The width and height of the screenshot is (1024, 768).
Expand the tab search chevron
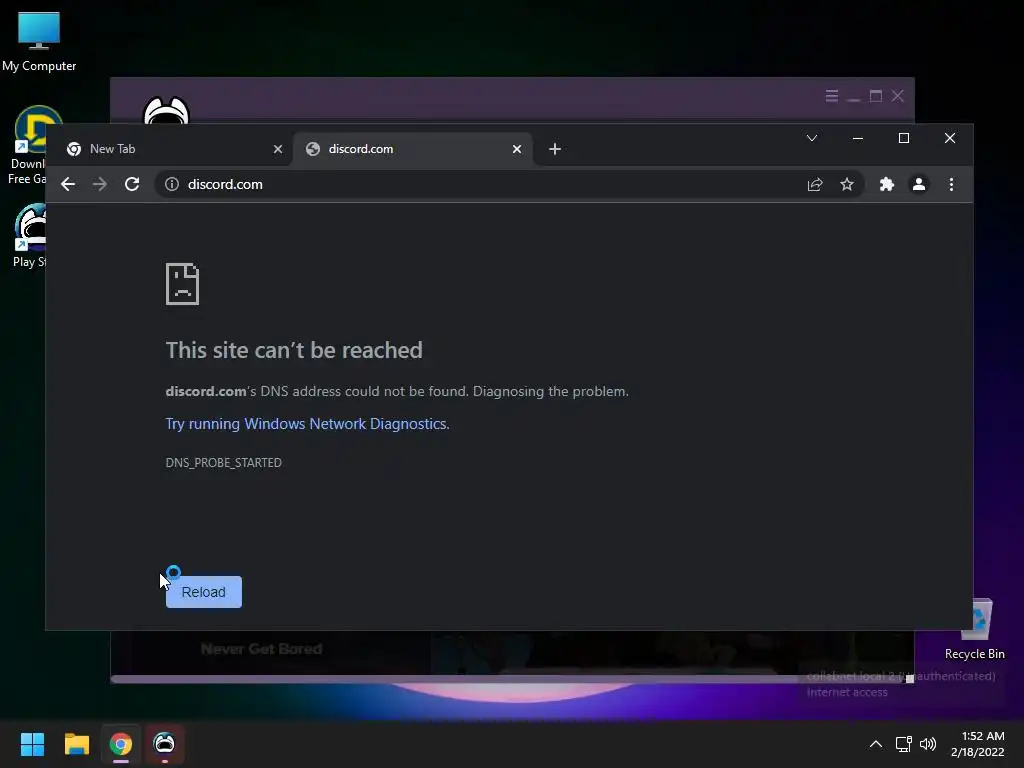[812, 138]
